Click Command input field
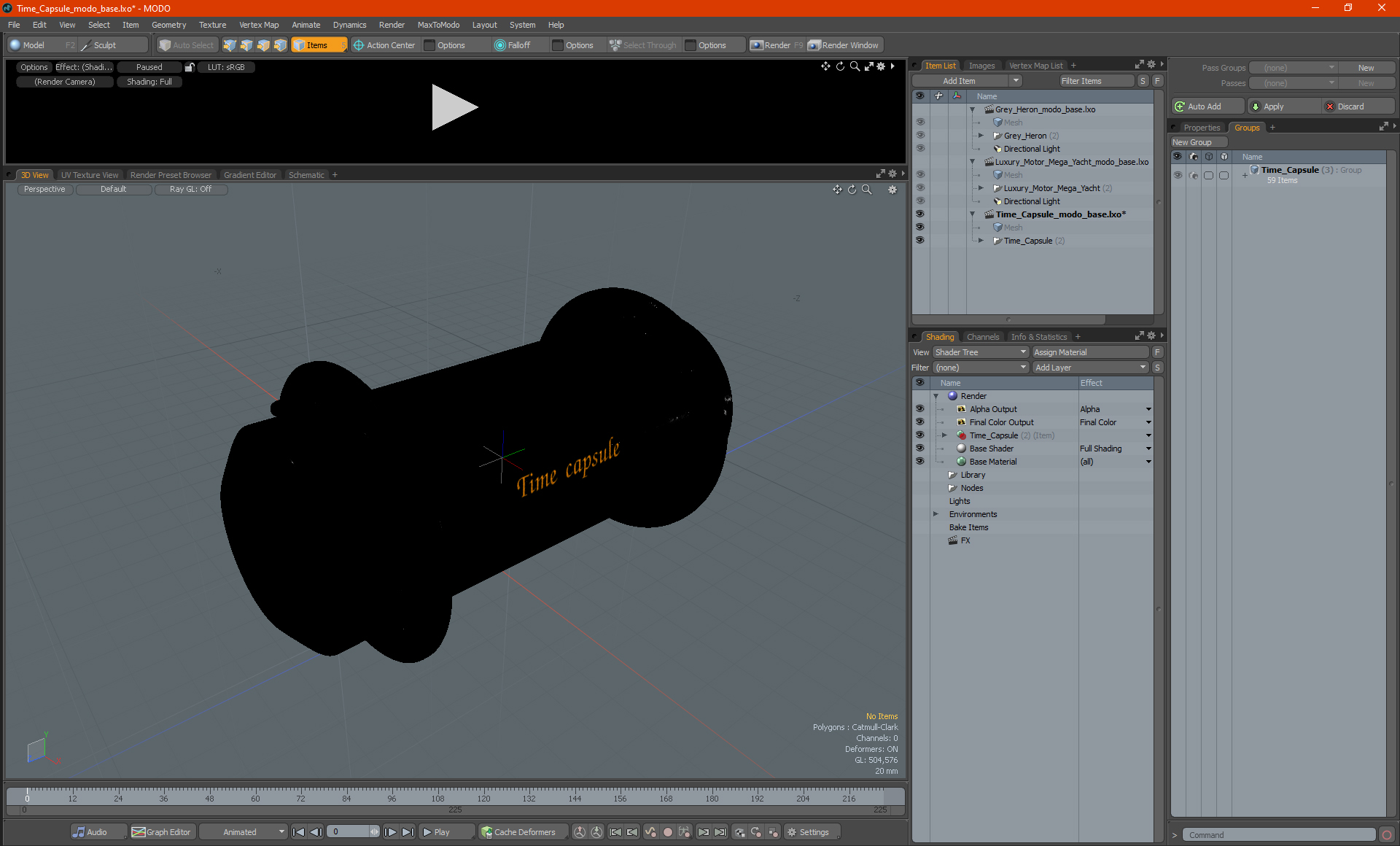The image size is (1400, 846). coord(1280,835)
